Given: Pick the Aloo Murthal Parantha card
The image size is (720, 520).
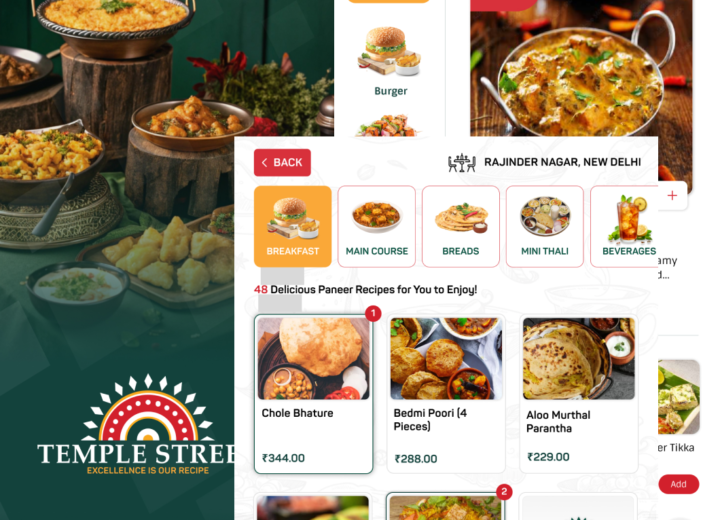Looking at the screenshot, I should [x=579, y=394].
